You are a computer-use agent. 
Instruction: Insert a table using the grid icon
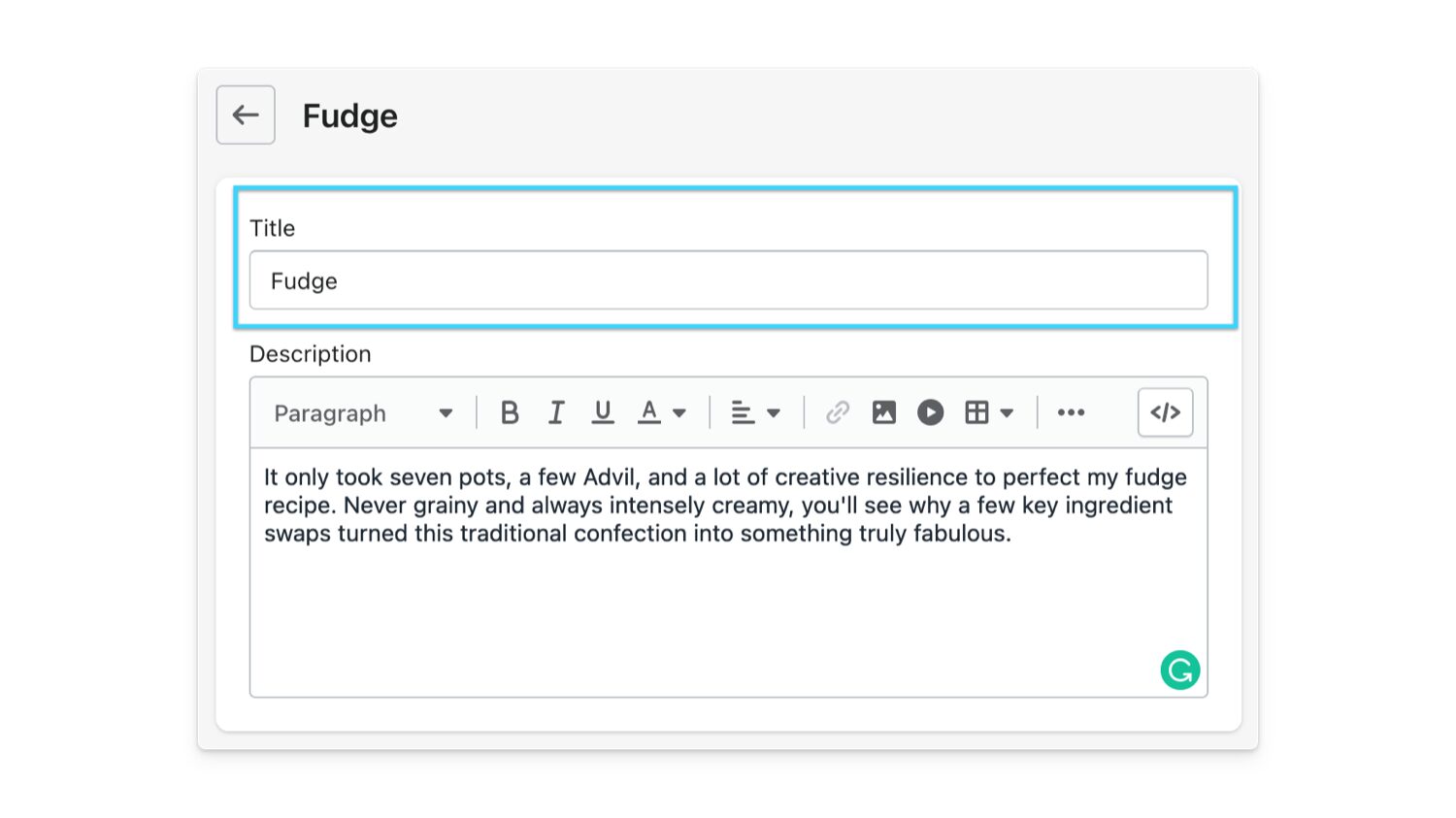coord(976,412)
